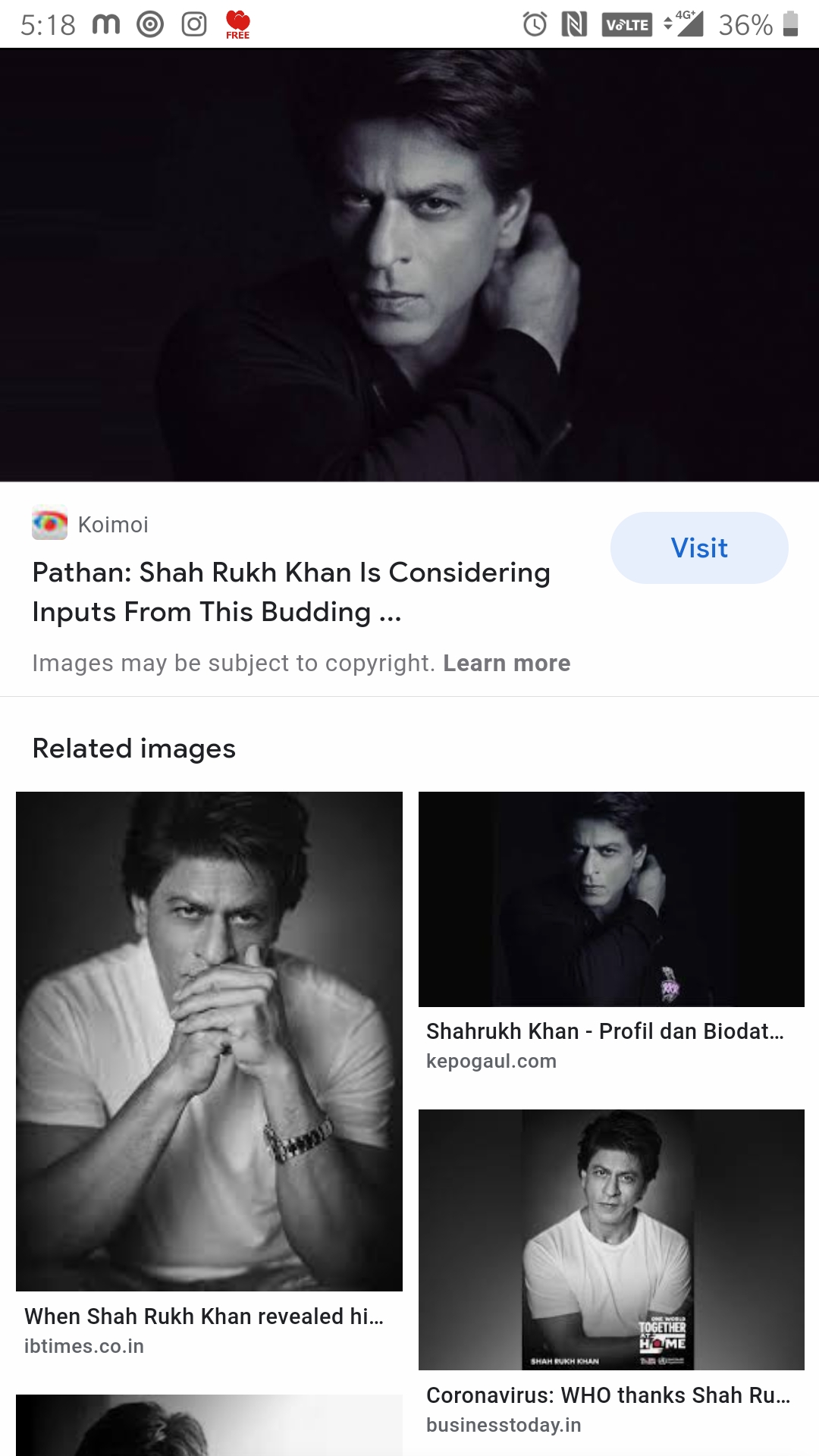Open the related image above the ibtimes.co.in caption
The width and height of the screenshot is (819, 1456).
point(209,1040)
